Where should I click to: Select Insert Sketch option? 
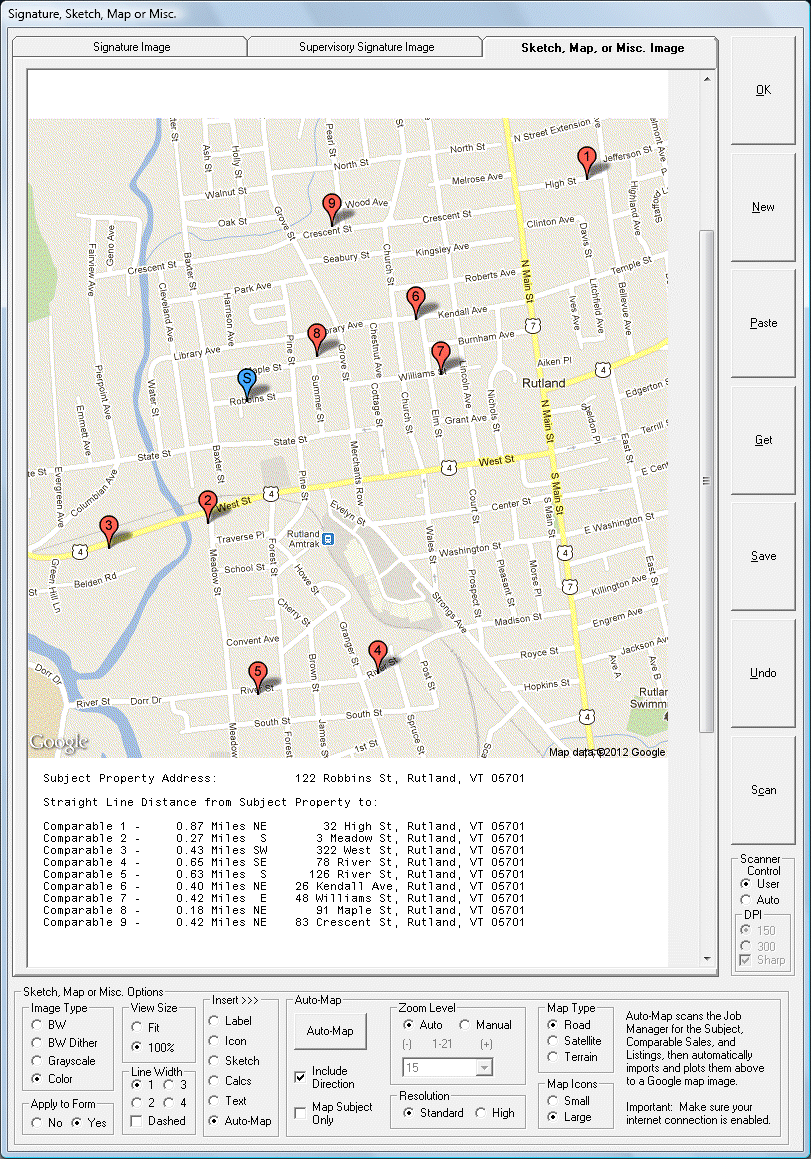point(234,1061)
